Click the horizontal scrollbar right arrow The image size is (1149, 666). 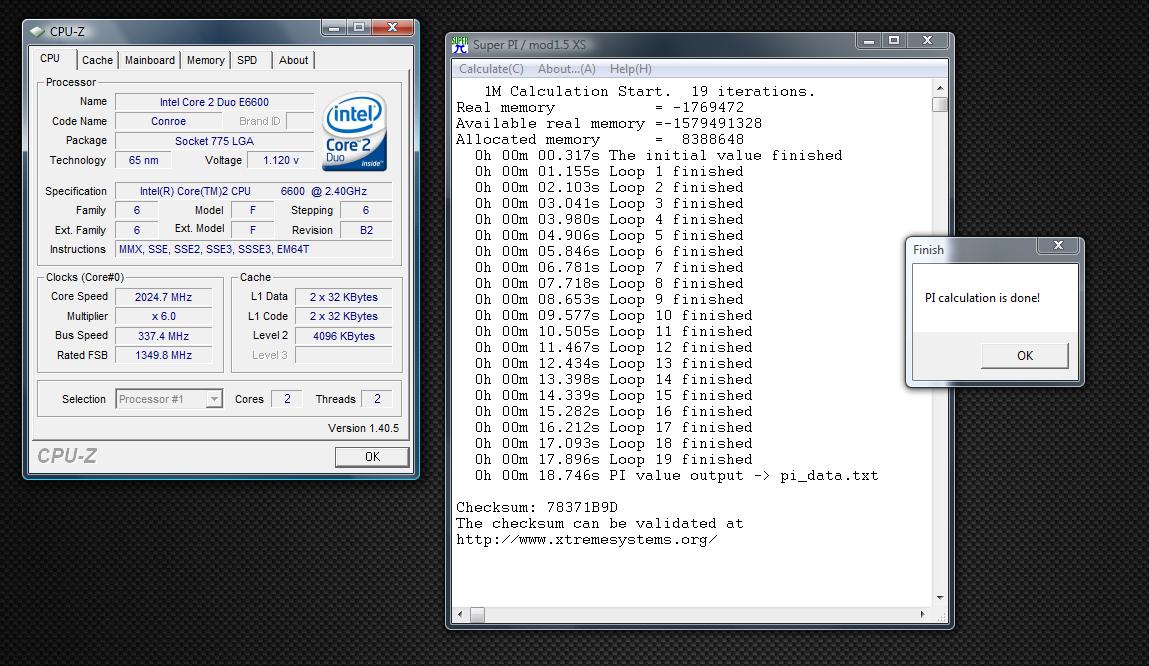tap(923, 615)
